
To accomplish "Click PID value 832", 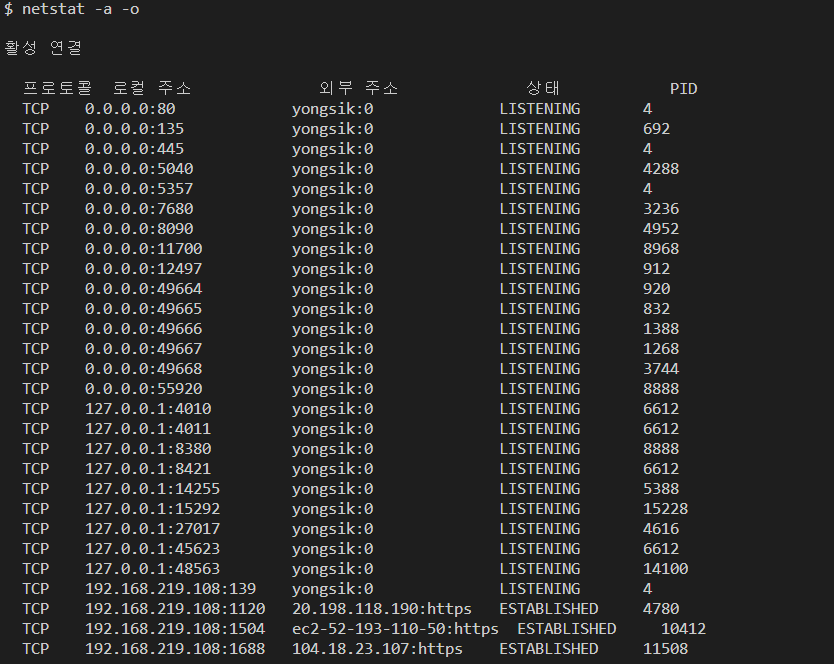I will [656, 309].
